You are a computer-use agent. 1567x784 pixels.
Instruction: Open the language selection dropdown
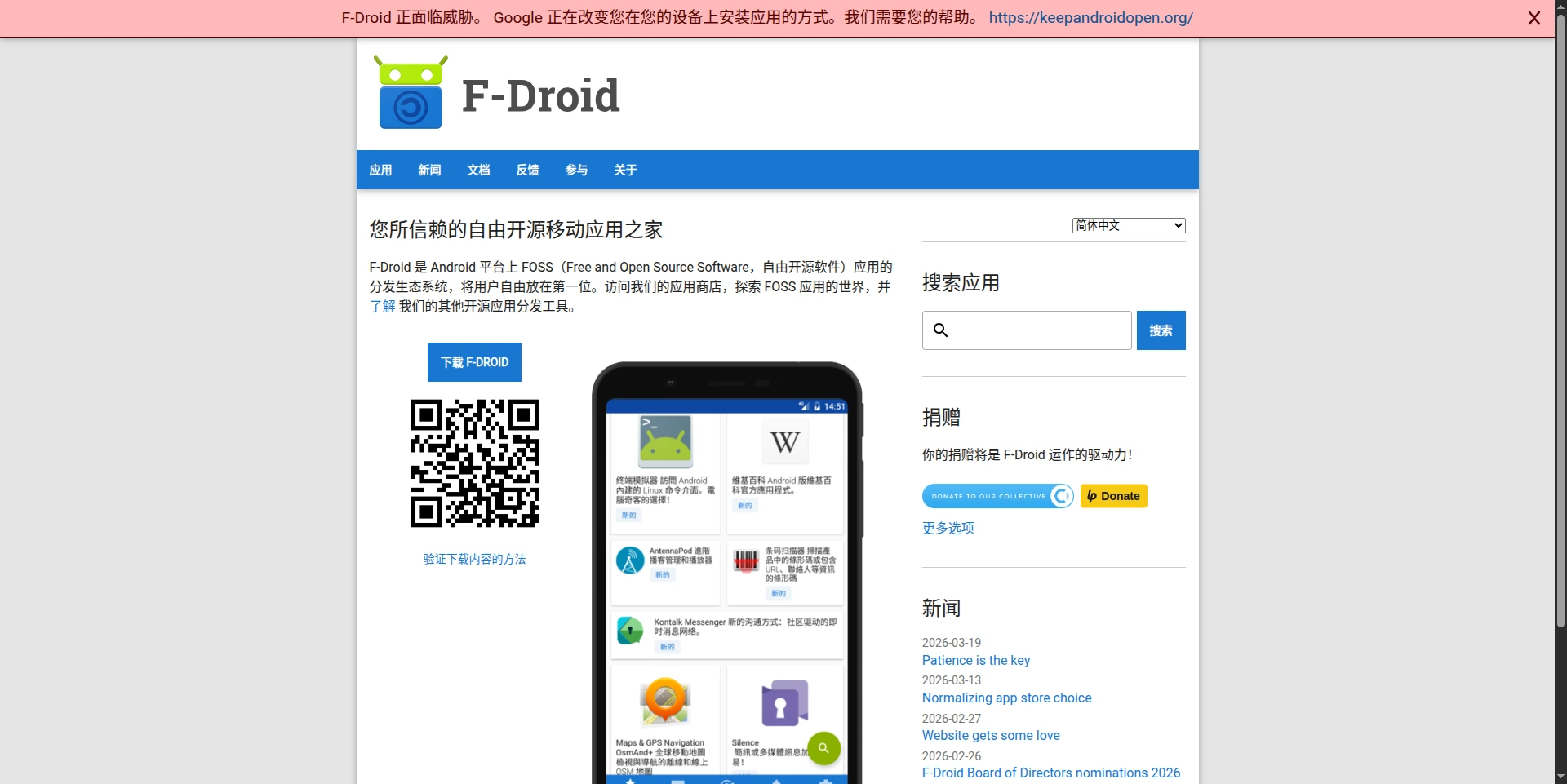tap(1128, 225)
